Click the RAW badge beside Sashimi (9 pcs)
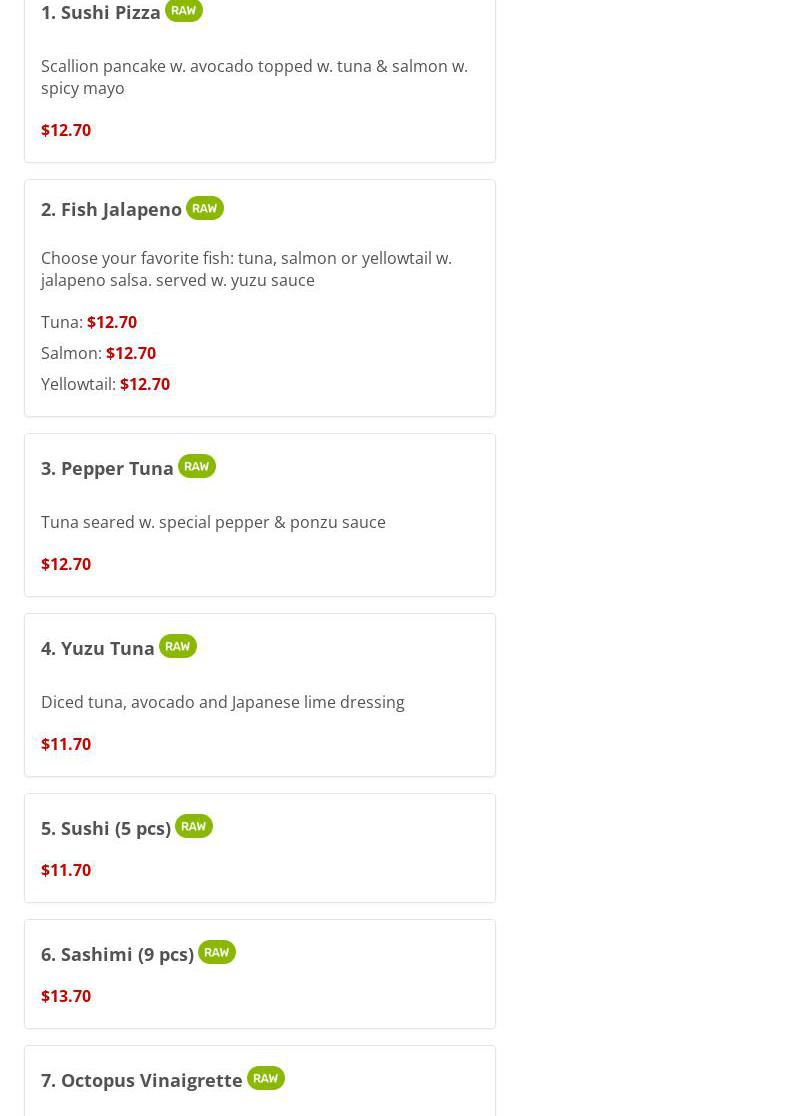The width and height of the screenshot is (785, 1116). (216, 952)
